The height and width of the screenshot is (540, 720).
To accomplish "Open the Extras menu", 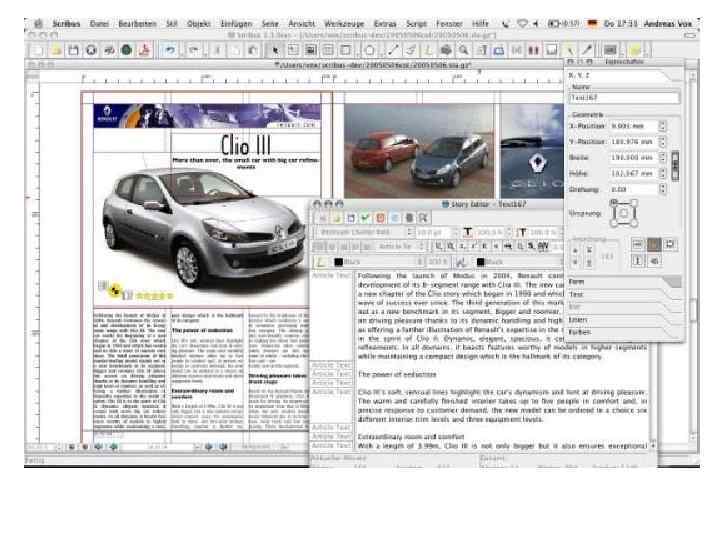I will [x=385, y=23].
